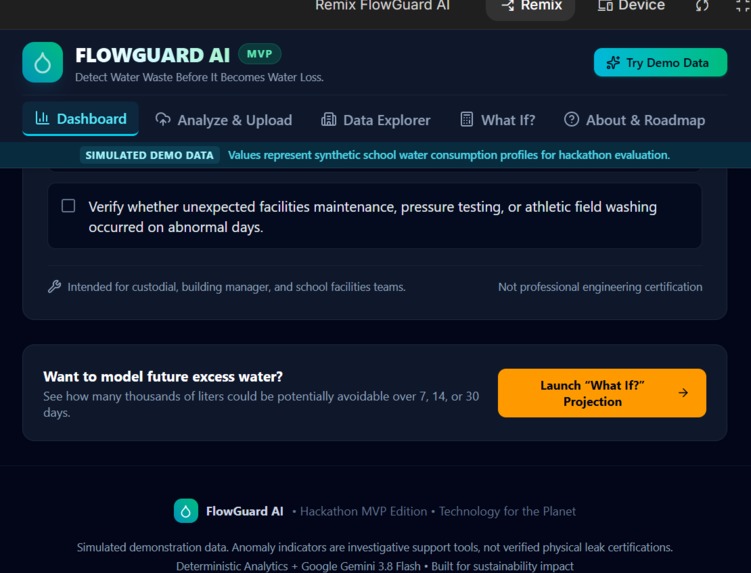Launch the "What If?" Projection
Viewport: 751px width, 573px height.
[x=602, y=393]
